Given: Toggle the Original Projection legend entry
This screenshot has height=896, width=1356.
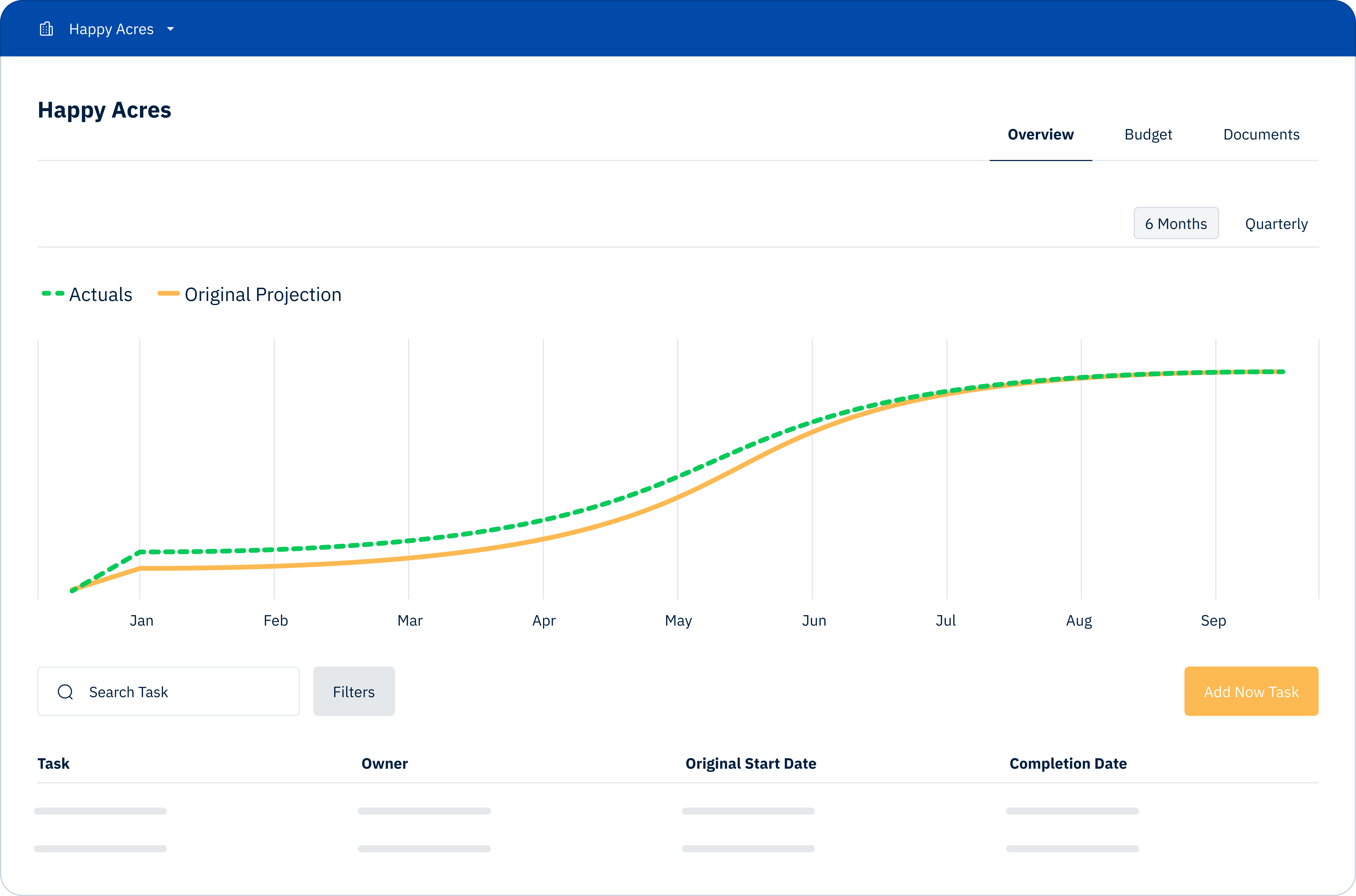Looking at the screenshot, I should point(263,294).
